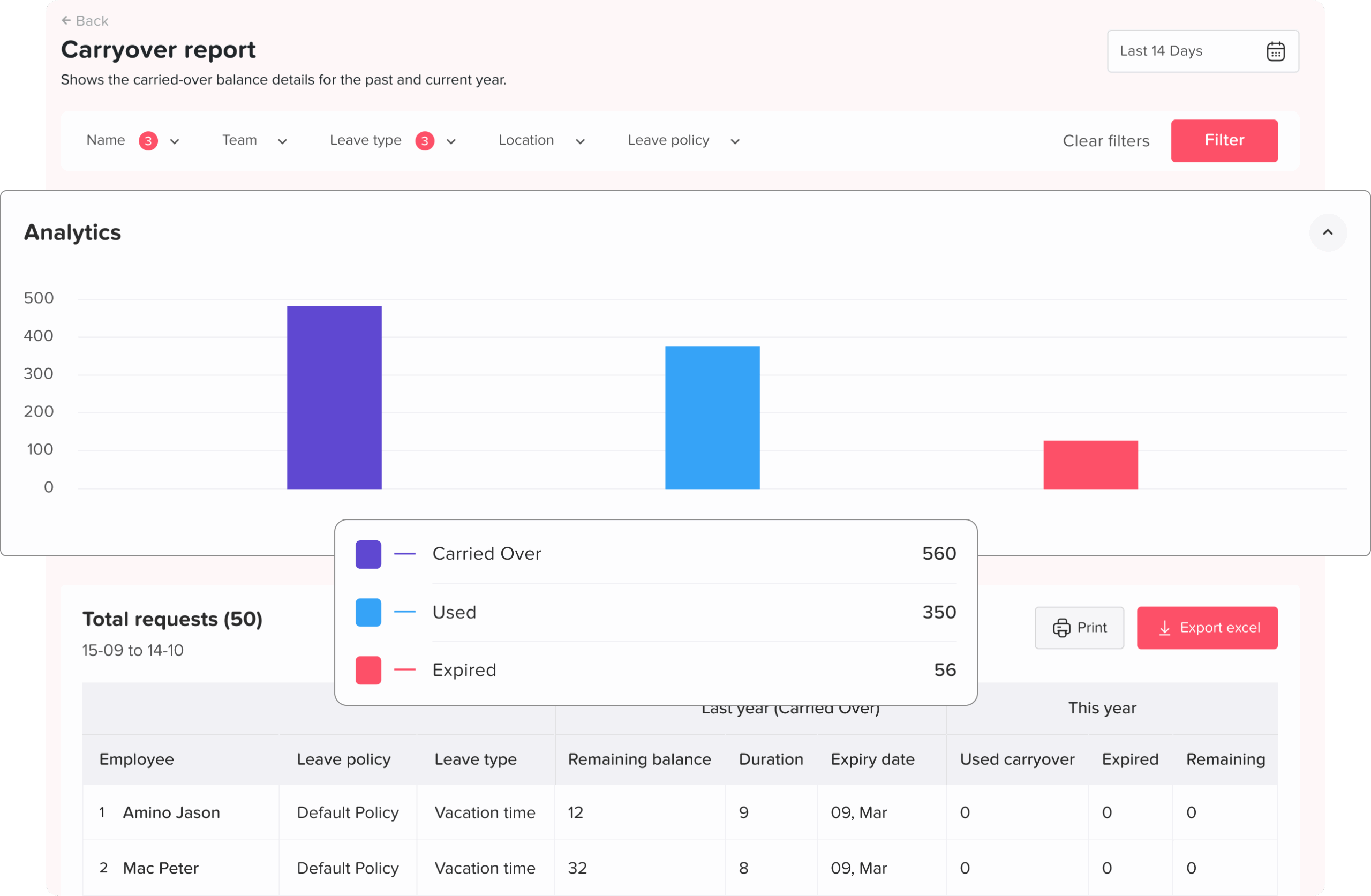Viewport: 1371px width, 896px height.
Task: Collapse the Analytics panel
Action: click(x=1327, y=232)
